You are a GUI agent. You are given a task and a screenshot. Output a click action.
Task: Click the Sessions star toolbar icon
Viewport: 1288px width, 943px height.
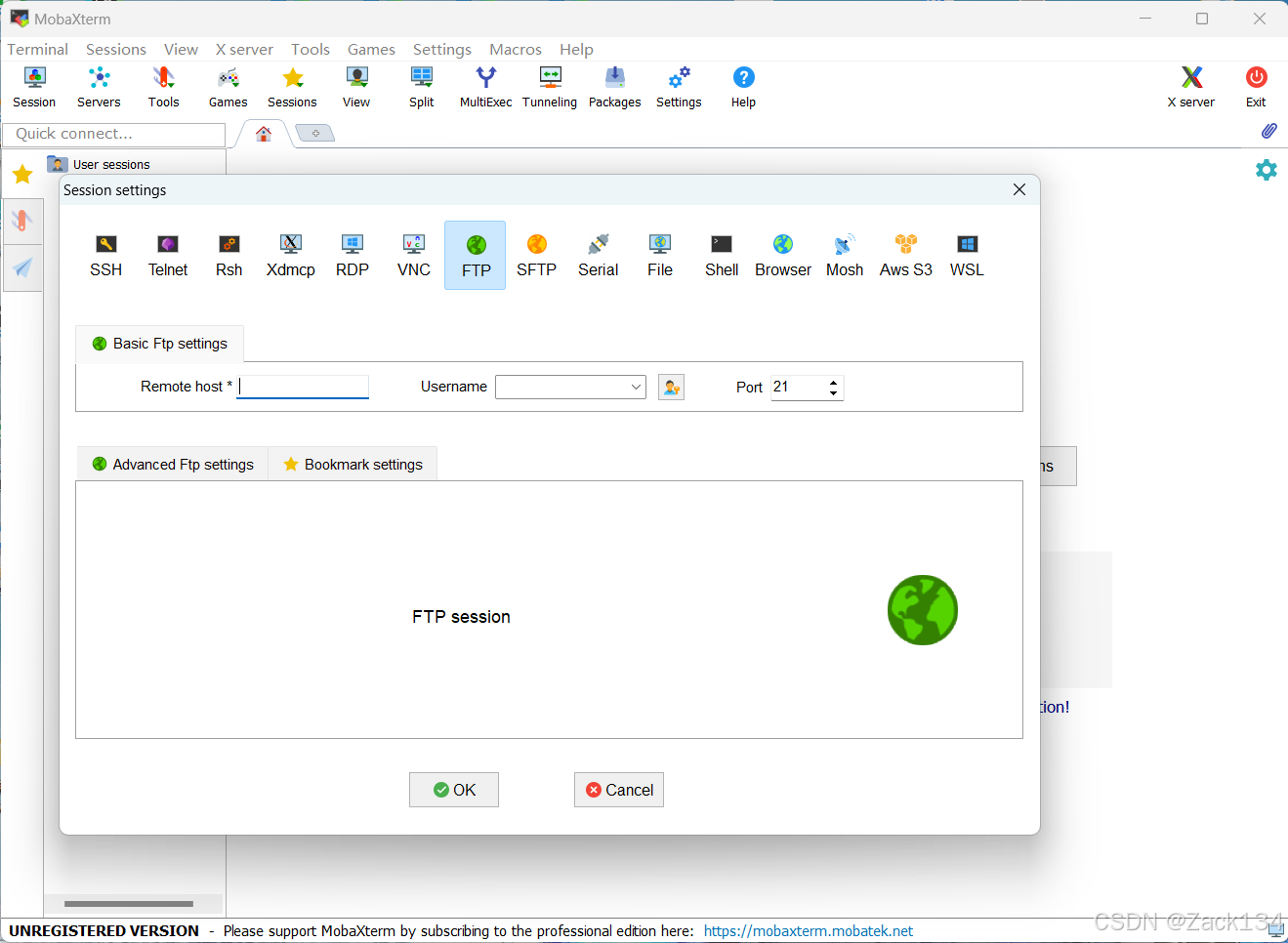(x=292, y=87)
